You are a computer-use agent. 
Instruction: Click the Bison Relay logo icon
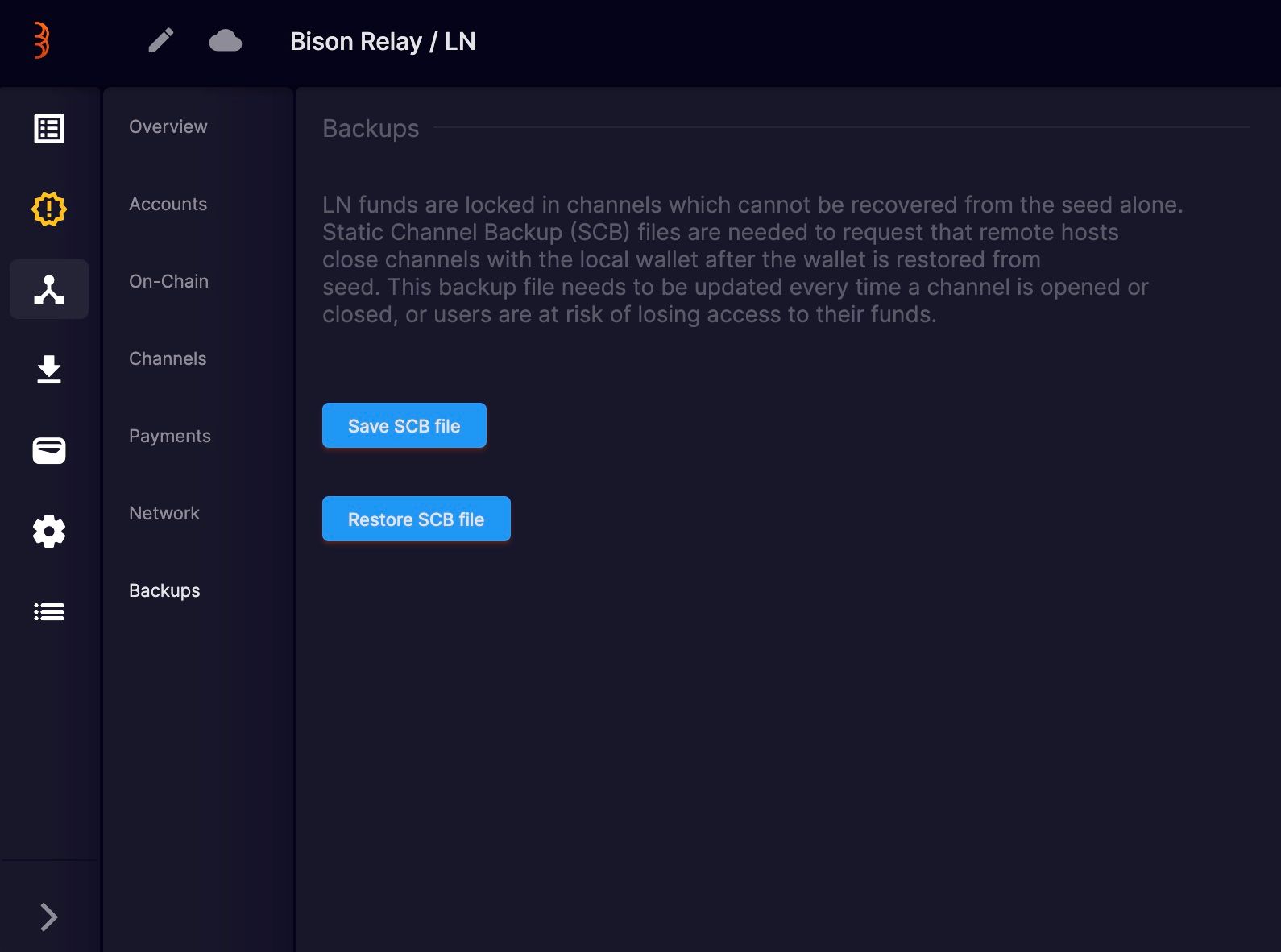(x=42, y=40)
